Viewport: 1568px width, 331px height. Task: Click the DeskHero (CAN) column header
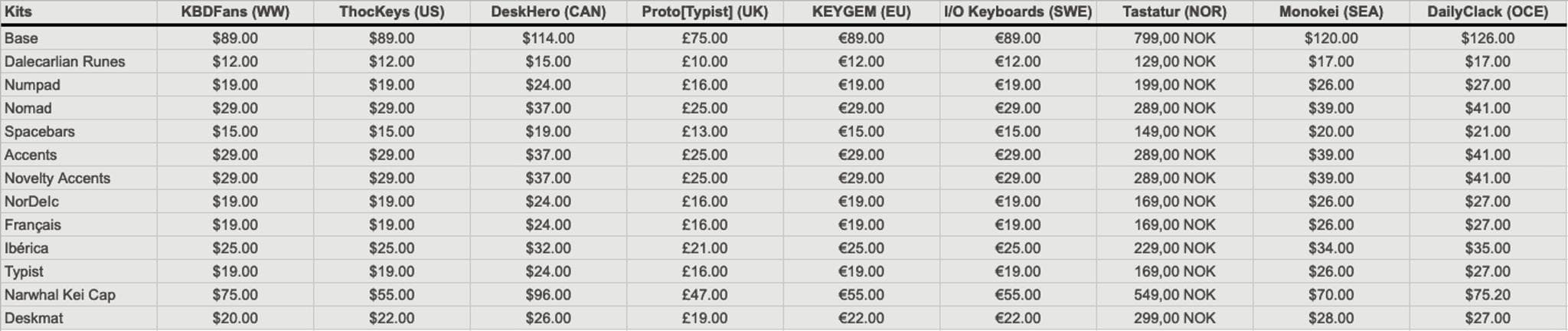pyautogui.click(x=548, y=12)
